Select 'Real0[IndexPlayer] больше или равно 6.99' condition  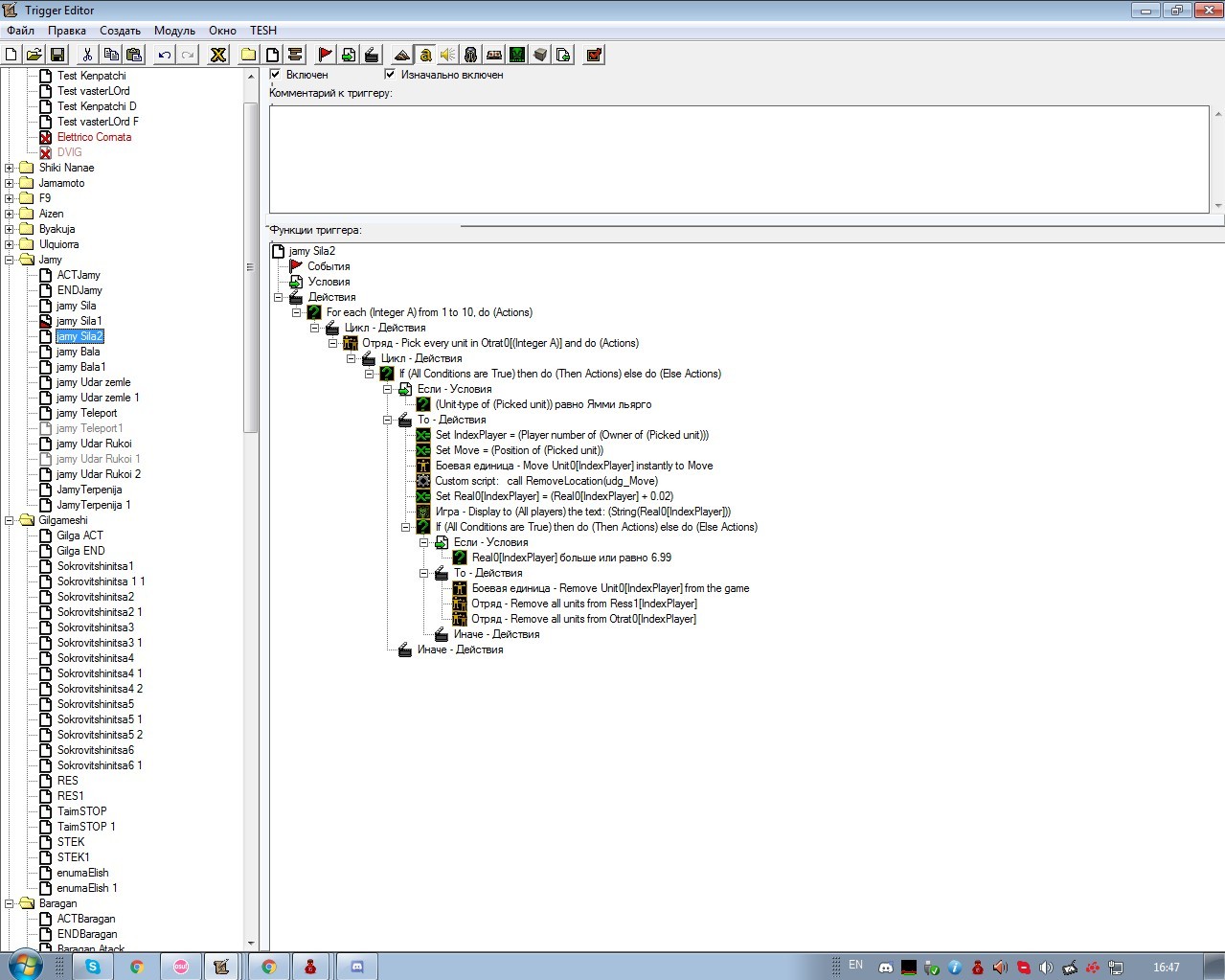click(571, 558)
